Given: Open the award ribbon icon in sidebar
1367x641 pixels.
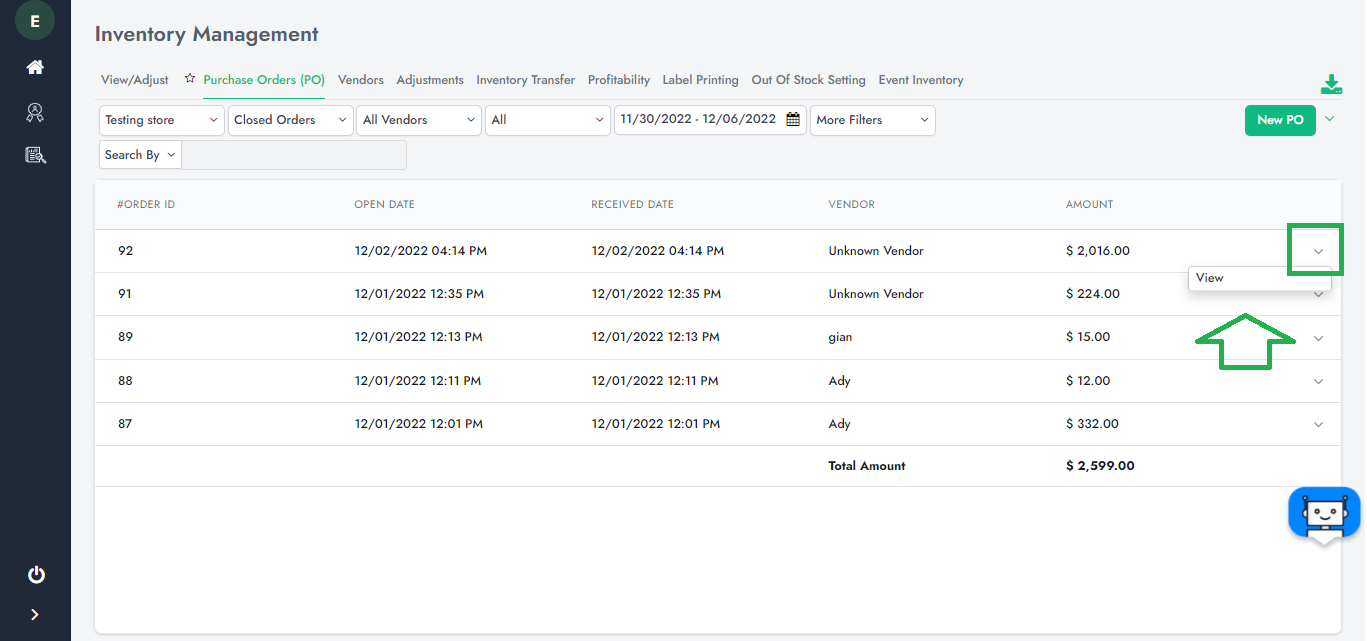Looking at the screenshot, I should coord(35,112).
